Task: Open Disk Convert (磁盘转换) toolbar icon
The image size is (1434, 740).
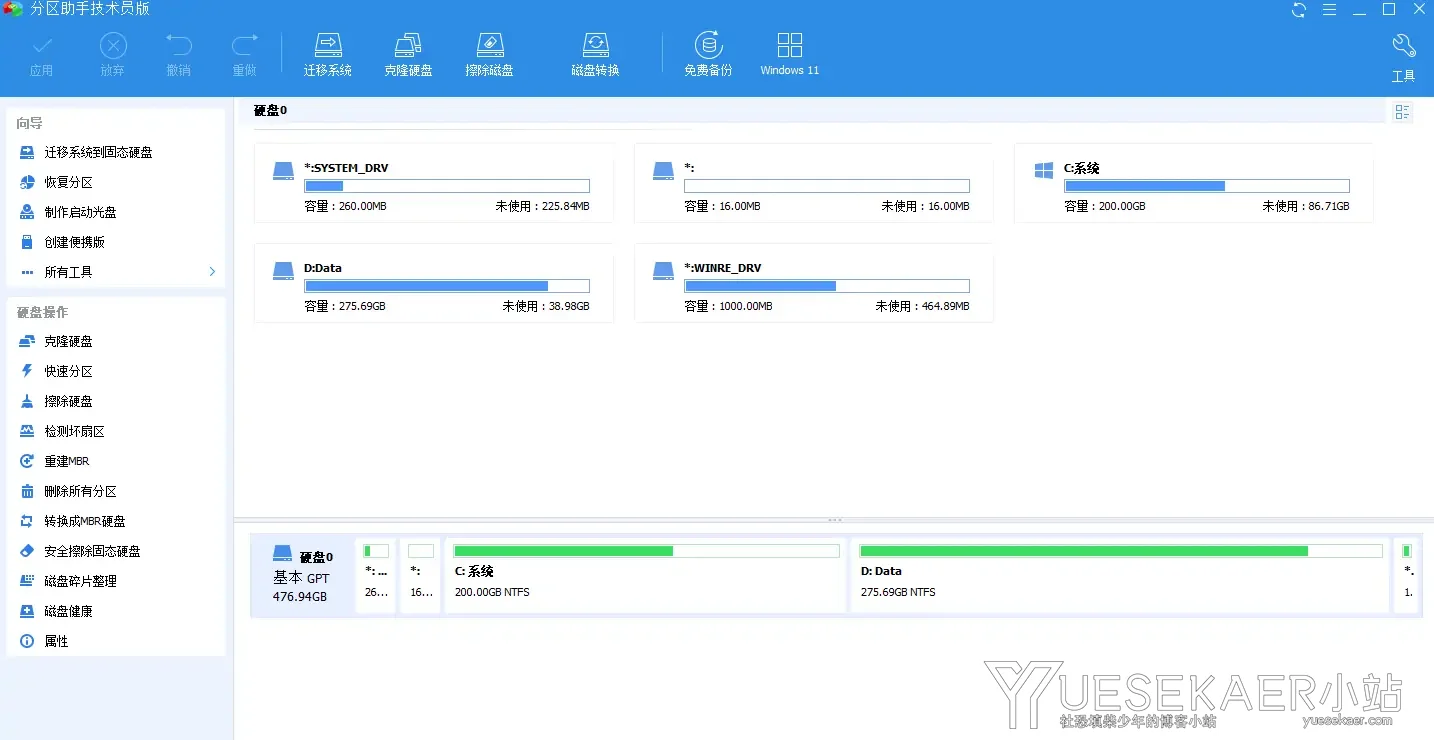Action: (595, 54)
